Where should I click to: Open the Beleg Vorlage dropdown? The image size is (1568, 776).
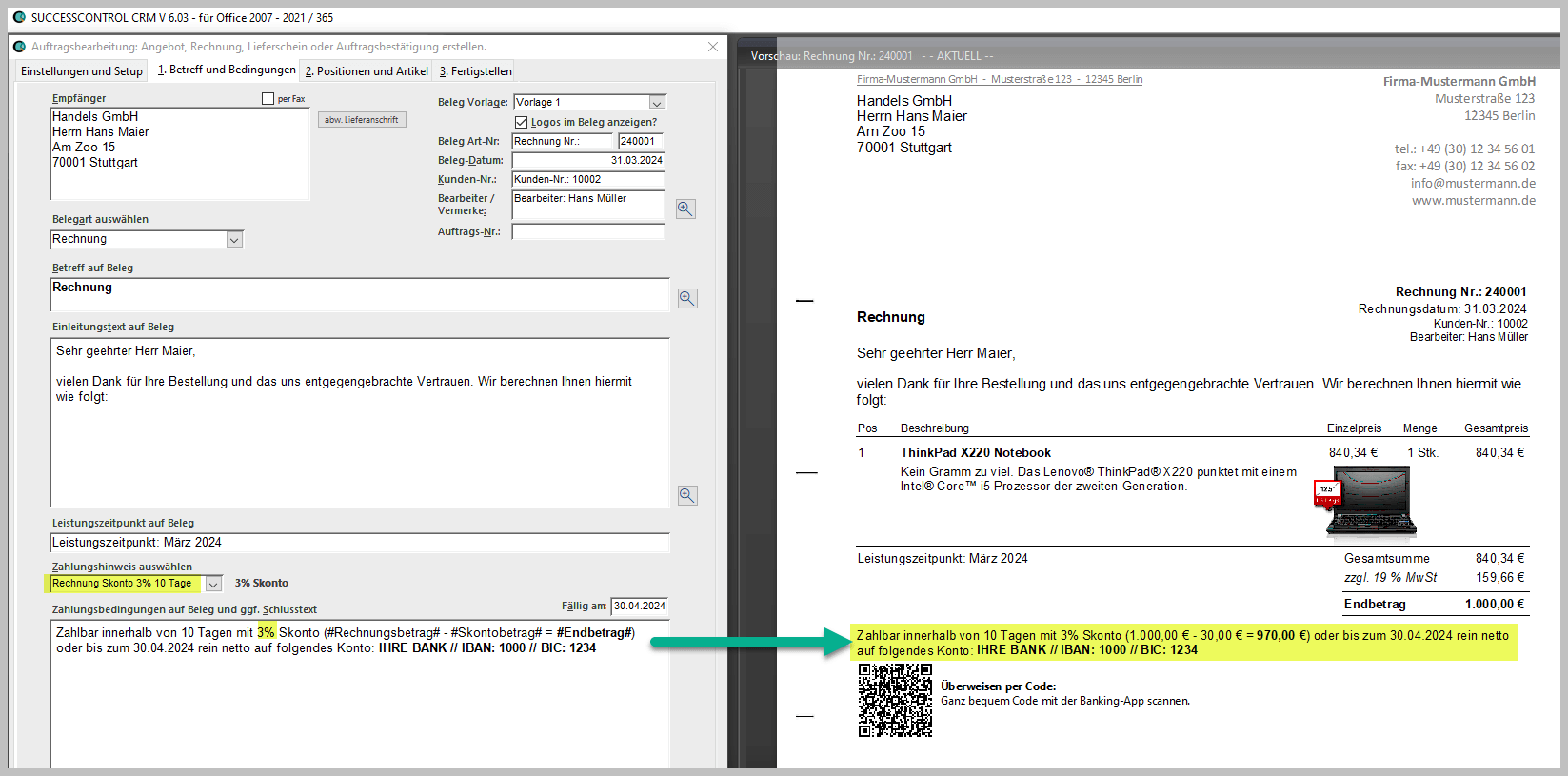pos(657,103)
